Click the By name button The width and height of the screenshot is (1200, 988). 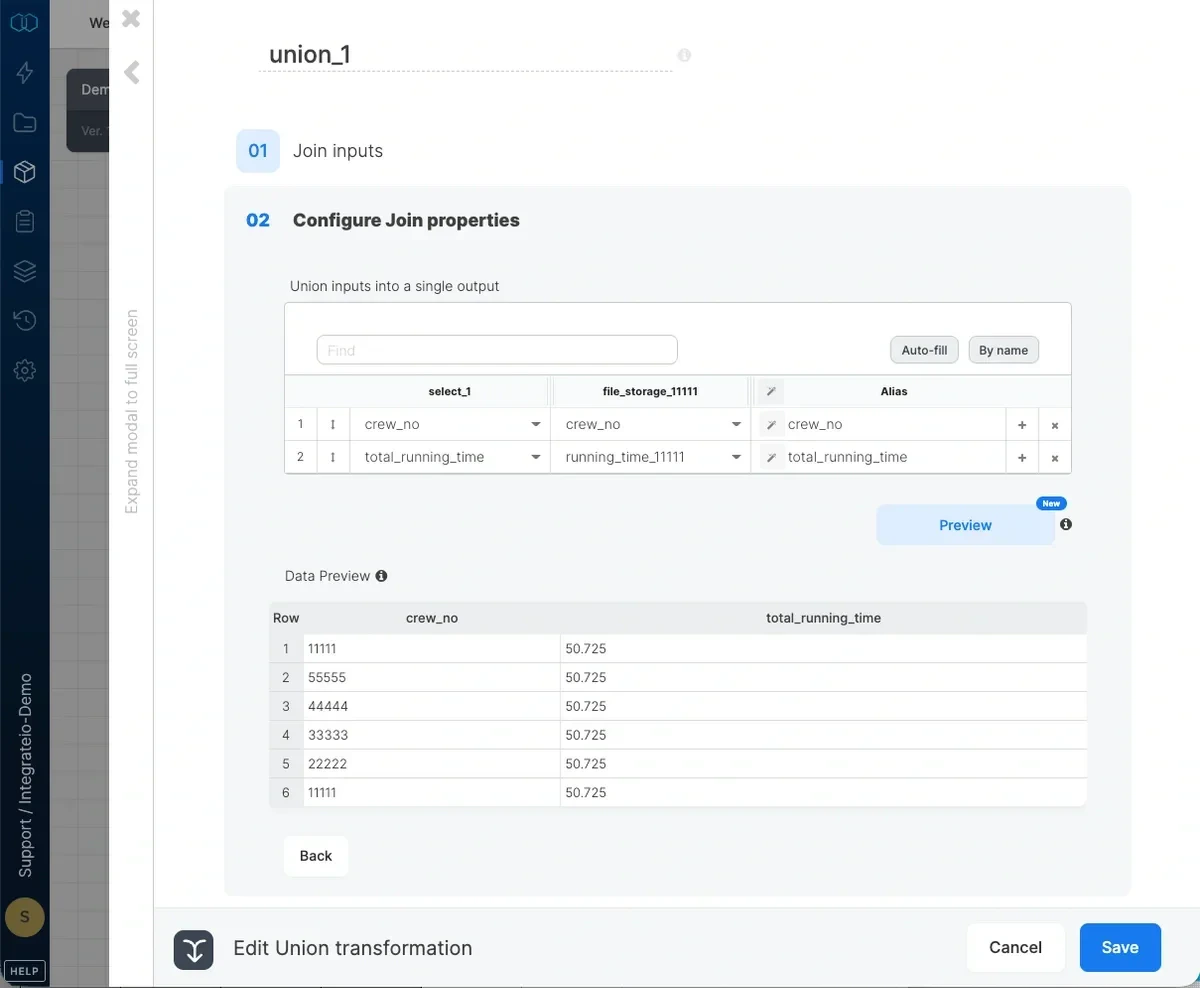1003,350
